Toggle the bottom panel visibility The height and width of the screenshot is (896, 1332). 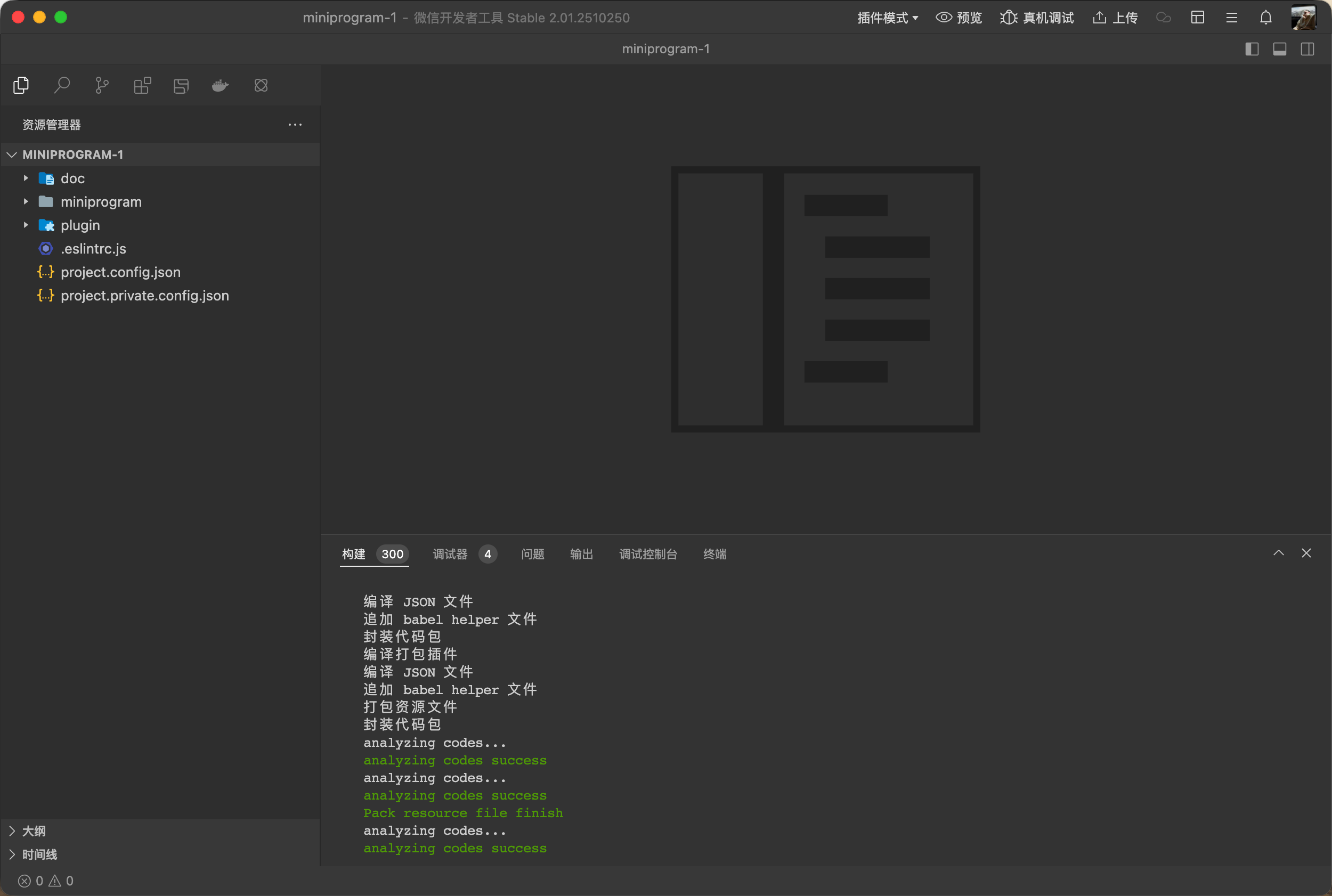coord(1279,49)
